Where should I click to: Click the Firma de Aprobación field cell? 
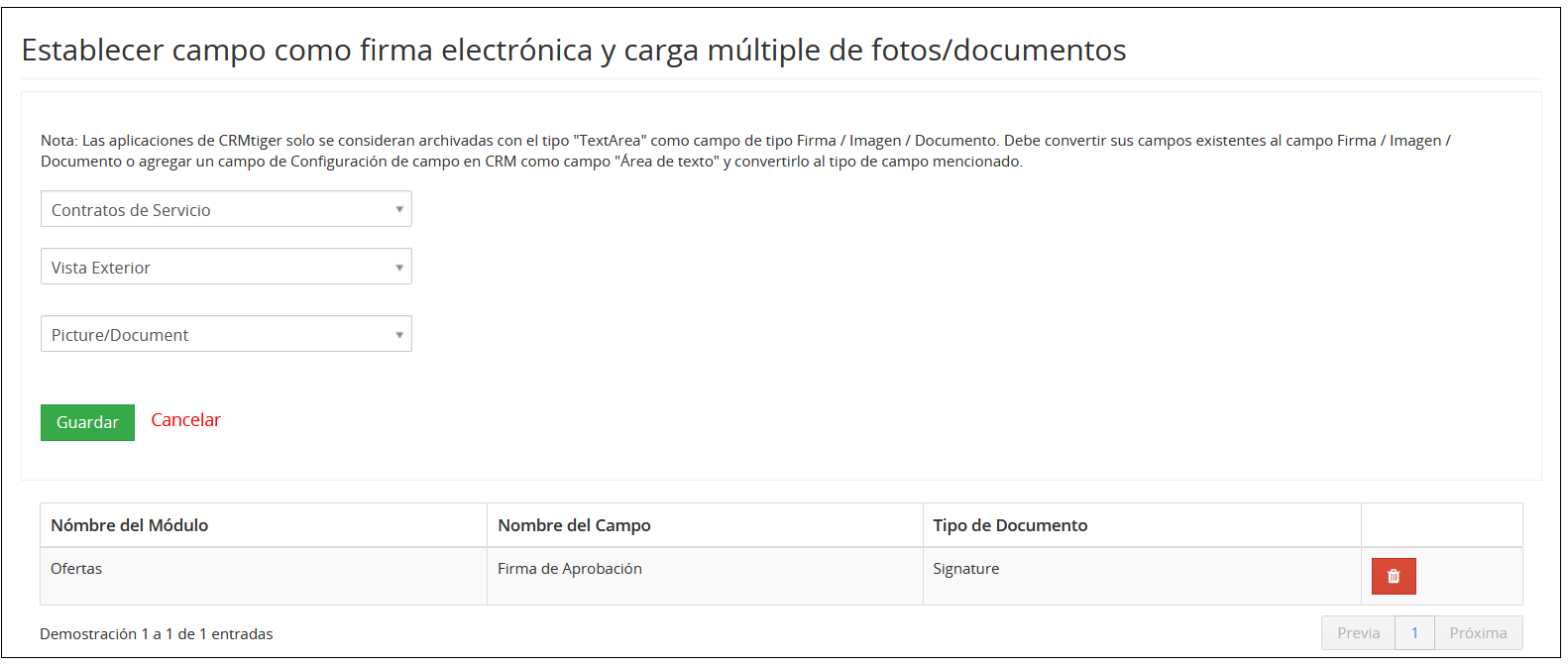pos(570,569)
